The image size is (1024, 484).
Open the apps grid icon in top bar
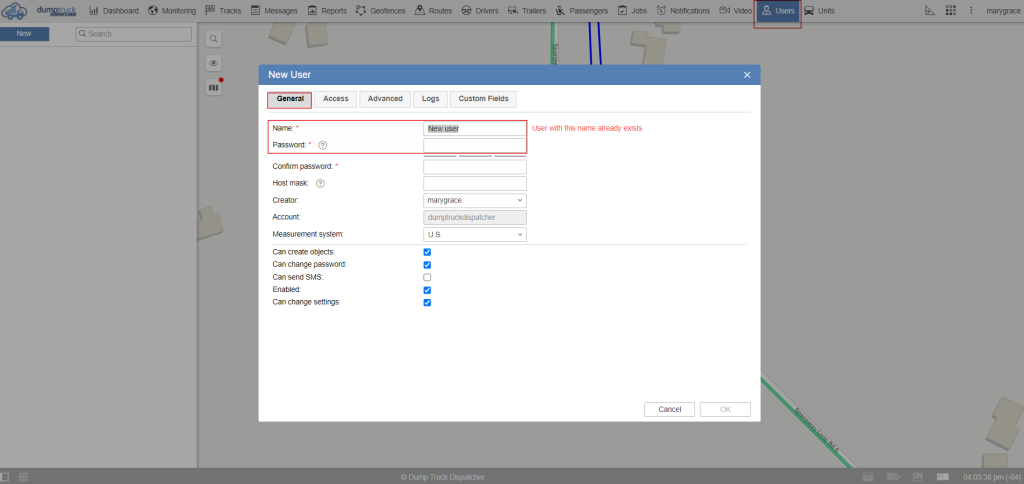950,10
